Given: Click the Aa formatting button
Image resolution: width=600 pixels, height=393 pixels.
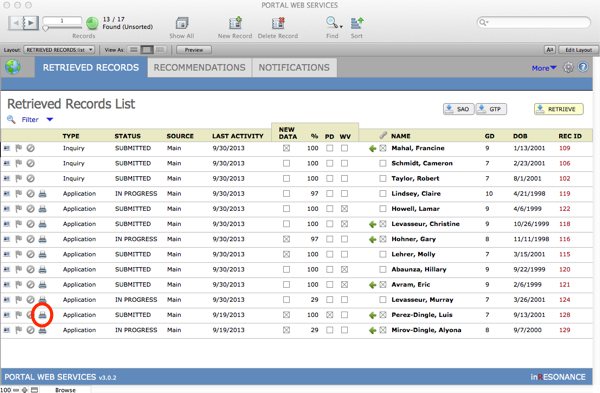Looking at the screenshot, I should coord(549,50).
